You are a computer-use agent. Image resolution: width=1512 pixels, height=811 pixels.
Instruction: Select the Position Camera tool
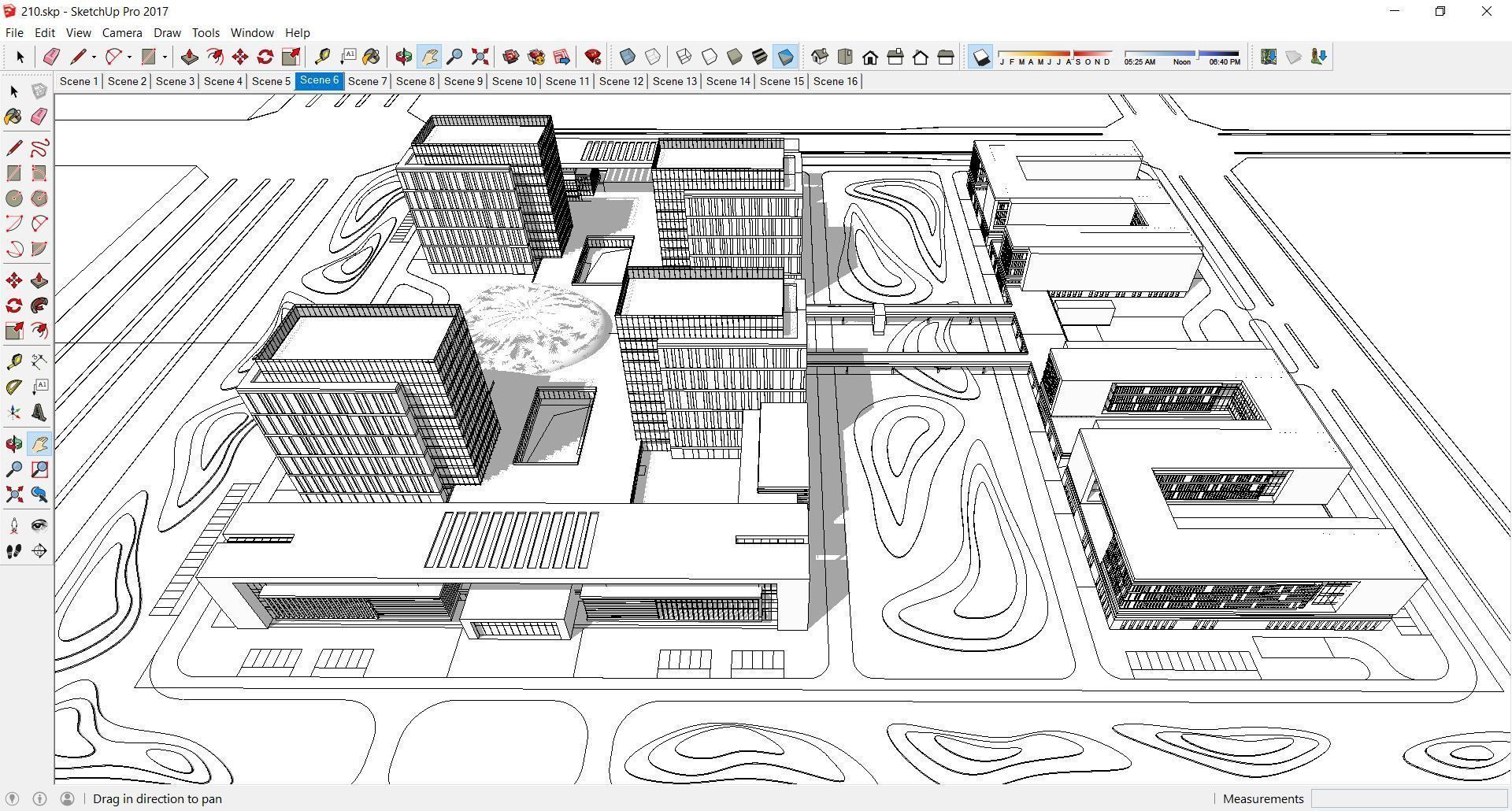[x=14, y=526]
